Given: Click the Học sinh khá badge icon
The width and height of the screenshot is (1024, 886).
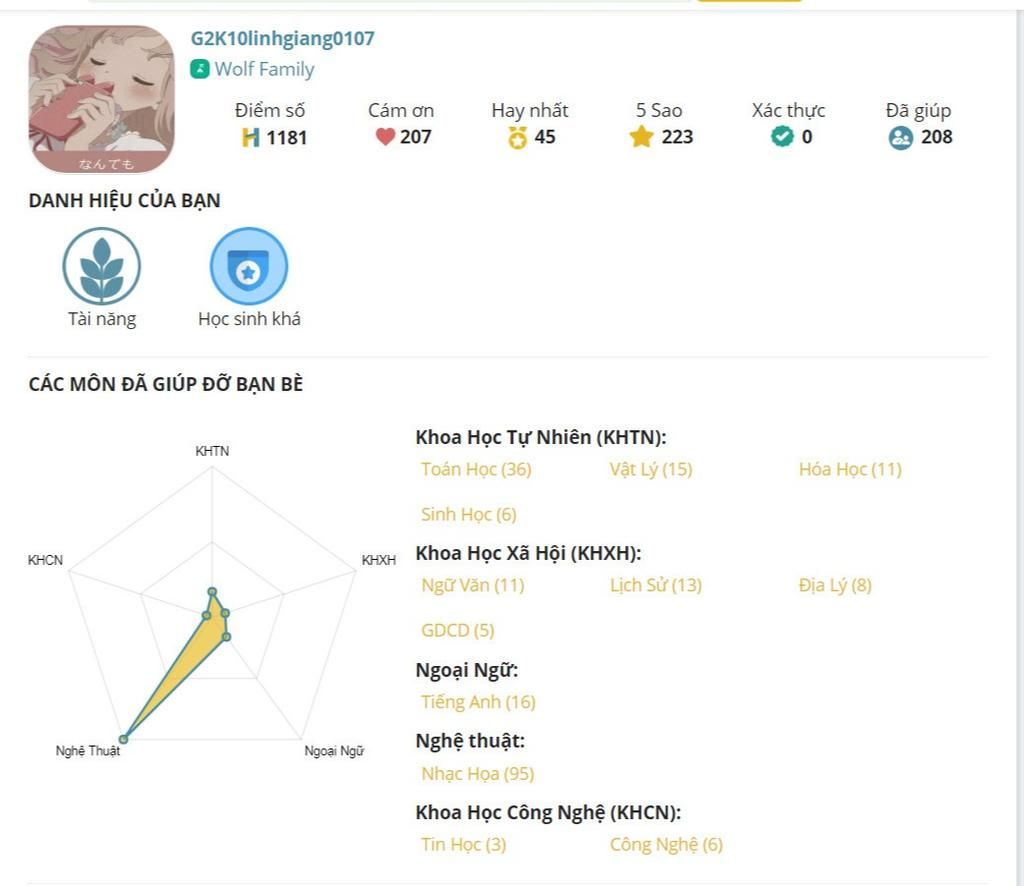Looking at the screenshot, I should 249,266.
